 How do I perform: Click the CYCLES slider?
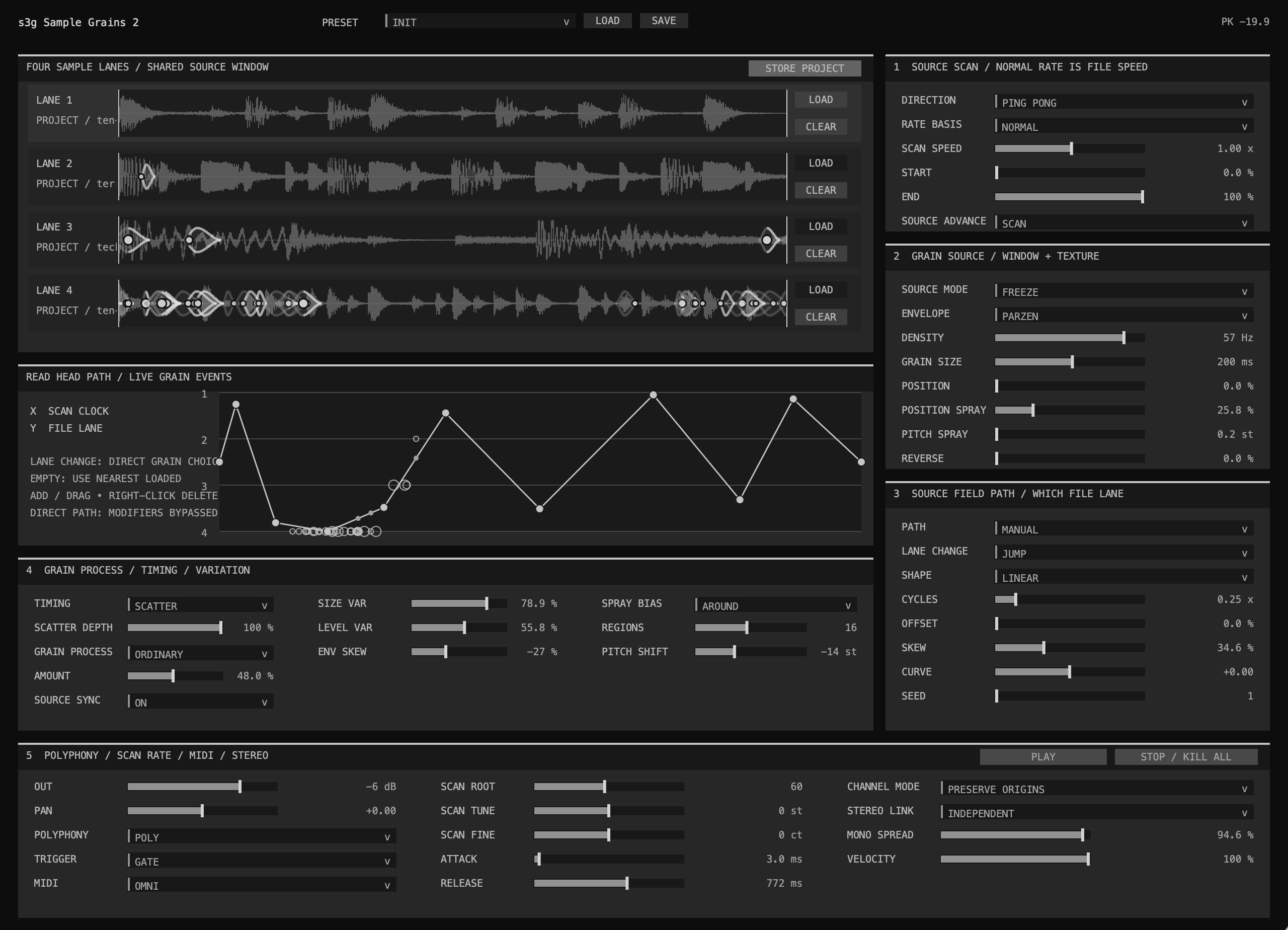(1069, 599)
